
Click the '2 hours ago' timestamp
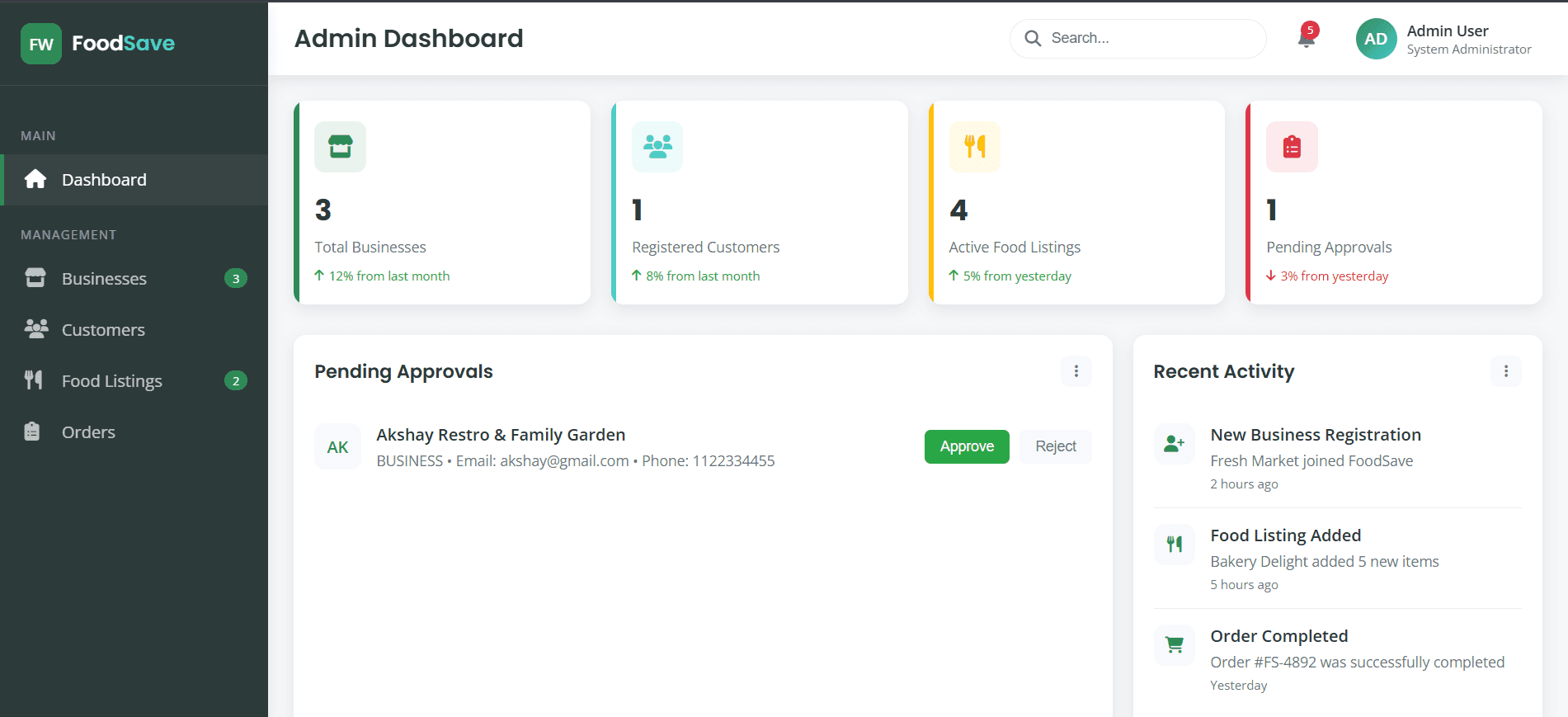1244,484
